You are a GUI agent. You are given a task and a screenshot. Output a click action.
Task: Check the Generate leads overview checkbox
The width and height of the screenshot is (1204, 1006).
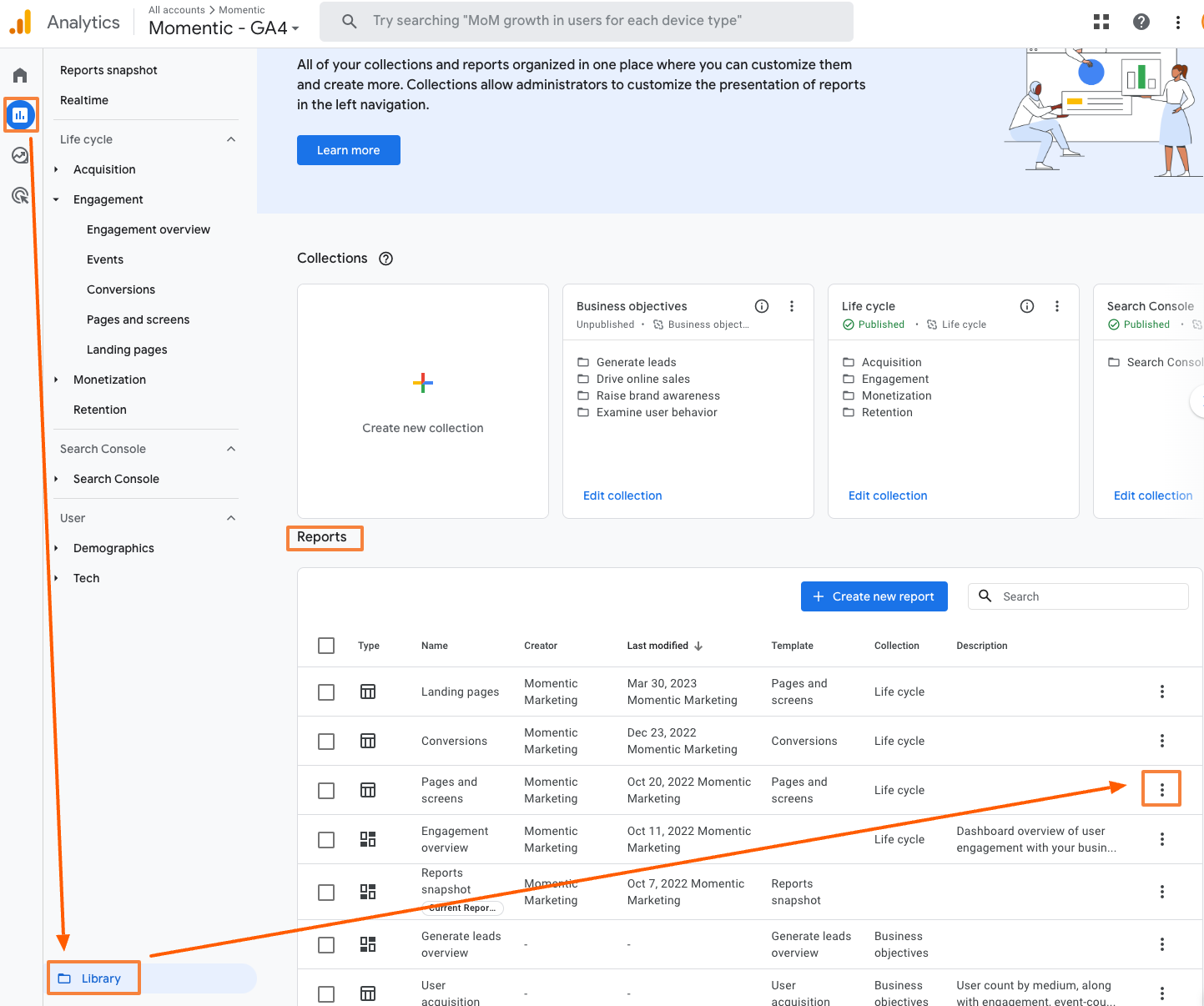click(x=326, y=945)
